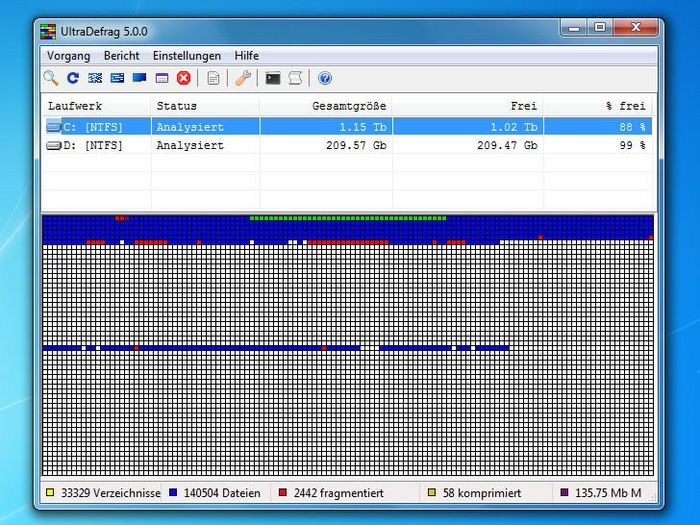Screen dimensions: 700x525
Task: Click the yellow komprimiert legend swatch
Action: [x=432, y=492]
